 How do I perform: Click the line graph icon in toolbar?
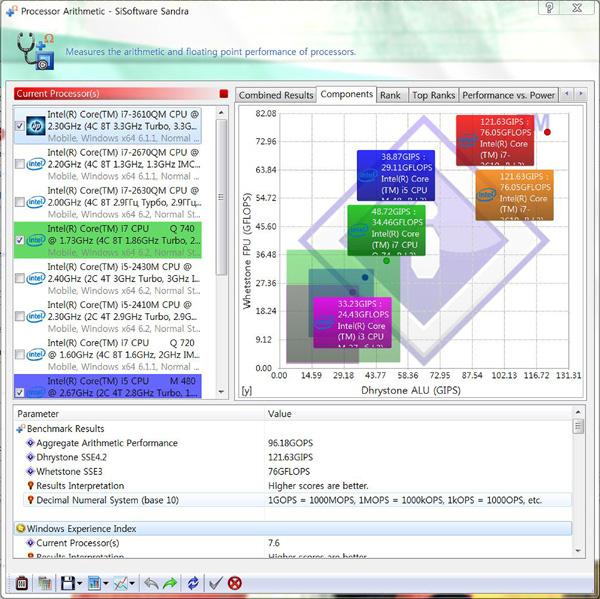tap(121, 583)
